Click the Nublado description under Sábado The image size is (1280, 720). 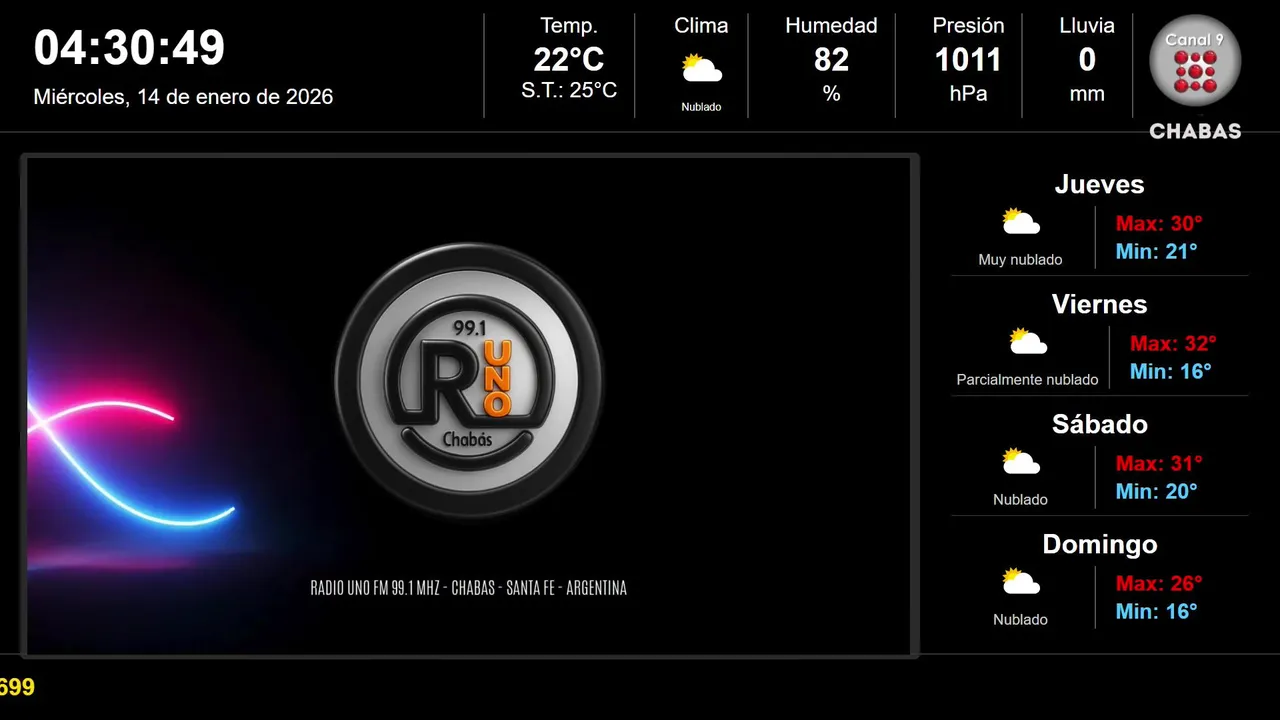coord(1020,500)
